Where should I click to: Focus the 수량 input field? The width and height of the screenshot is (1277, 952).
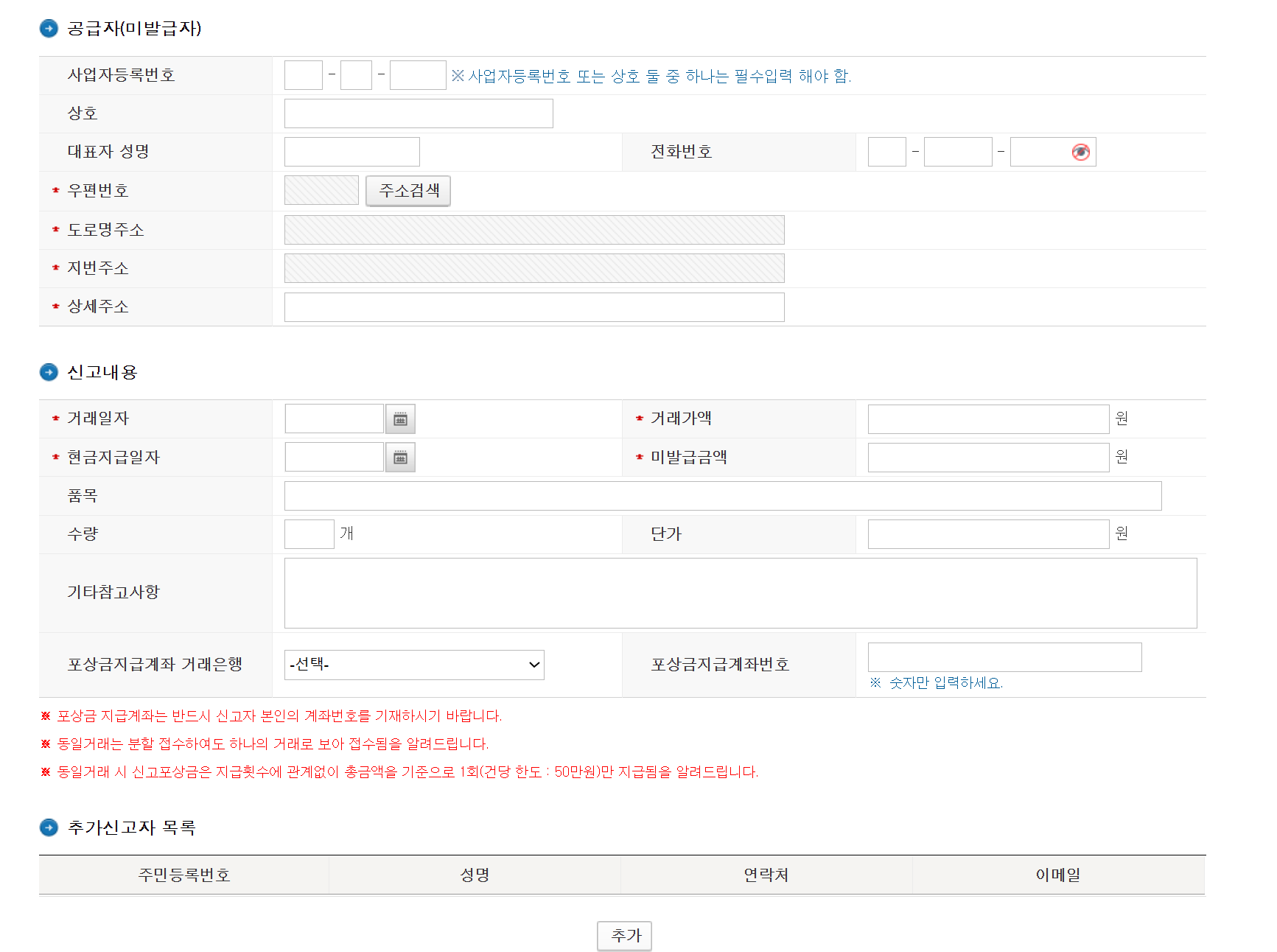309,534
